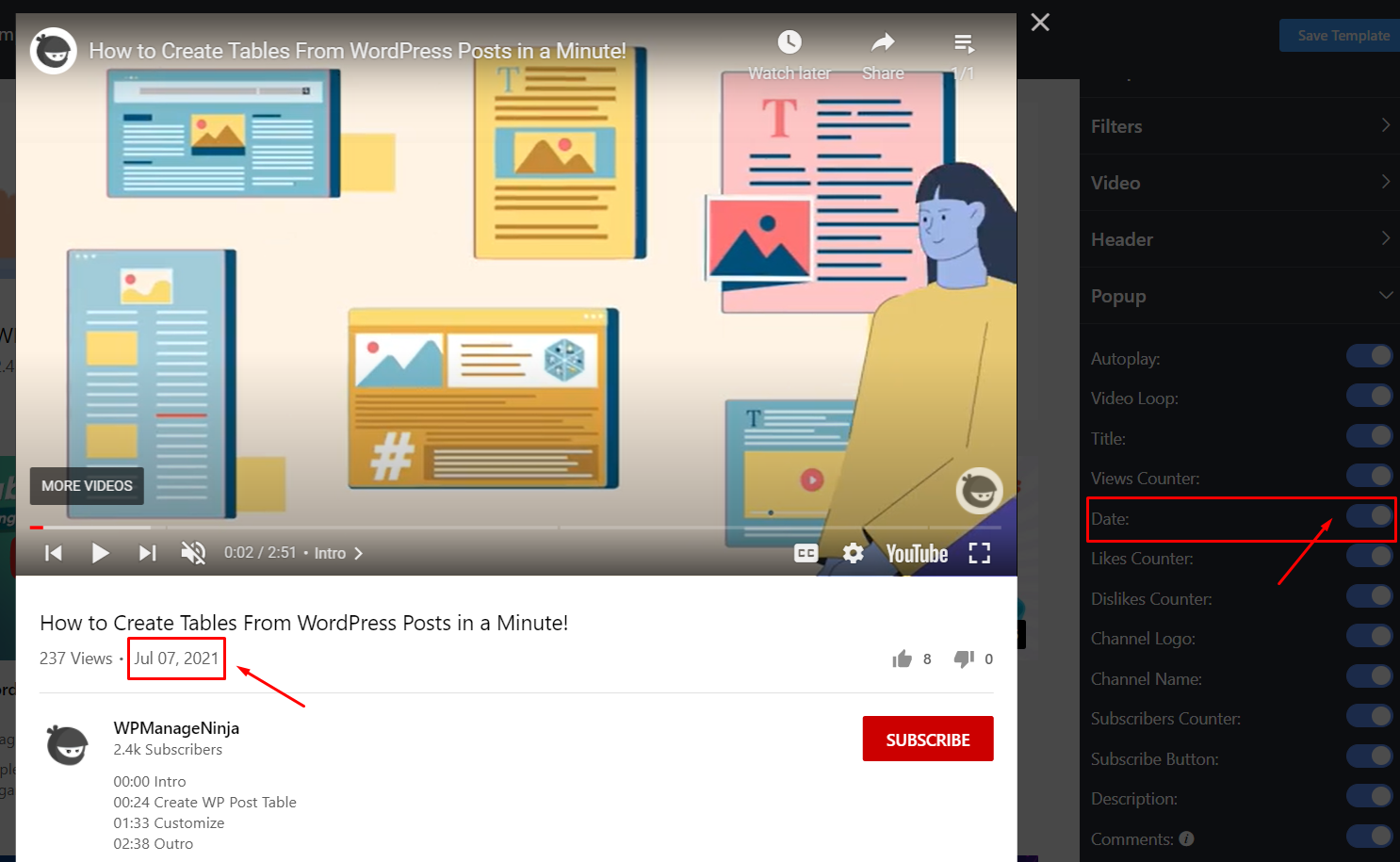Open the video title link in player
Viewport: 1400px width, 862px height.
click(x=358, y=51)
